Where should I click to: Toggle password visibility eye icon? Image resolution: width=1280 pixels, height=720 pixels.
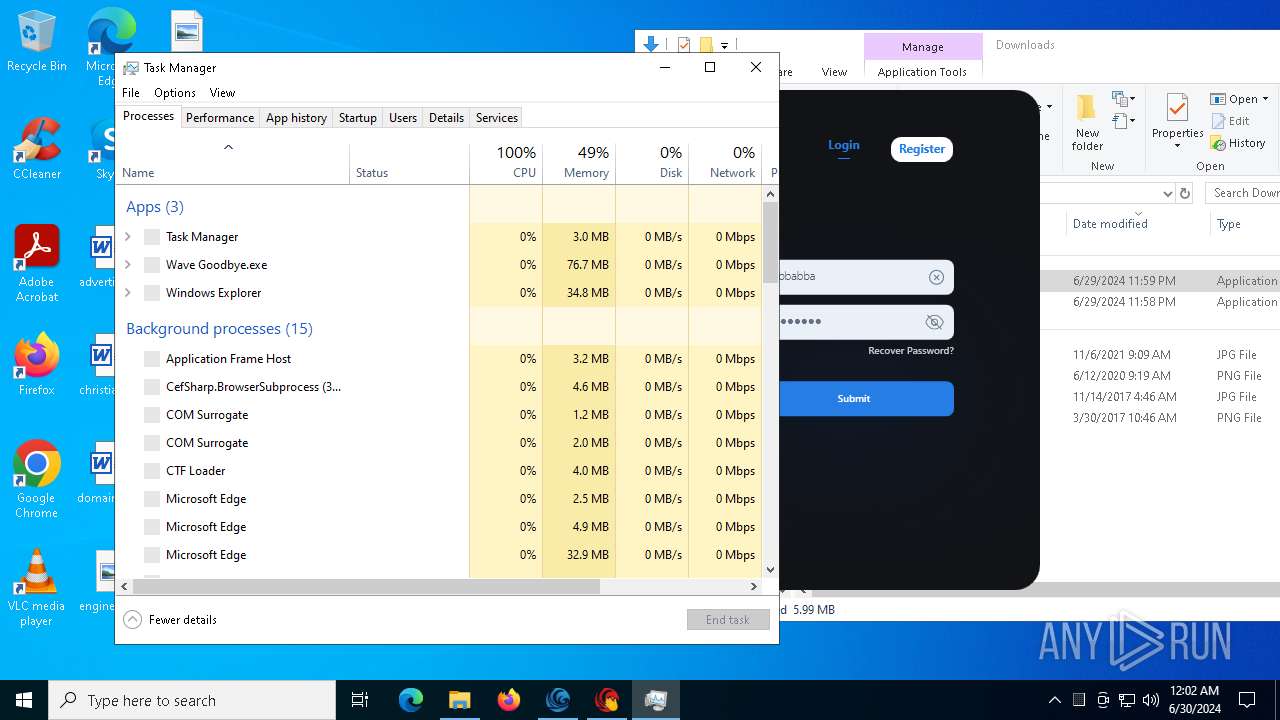(935, 322)
